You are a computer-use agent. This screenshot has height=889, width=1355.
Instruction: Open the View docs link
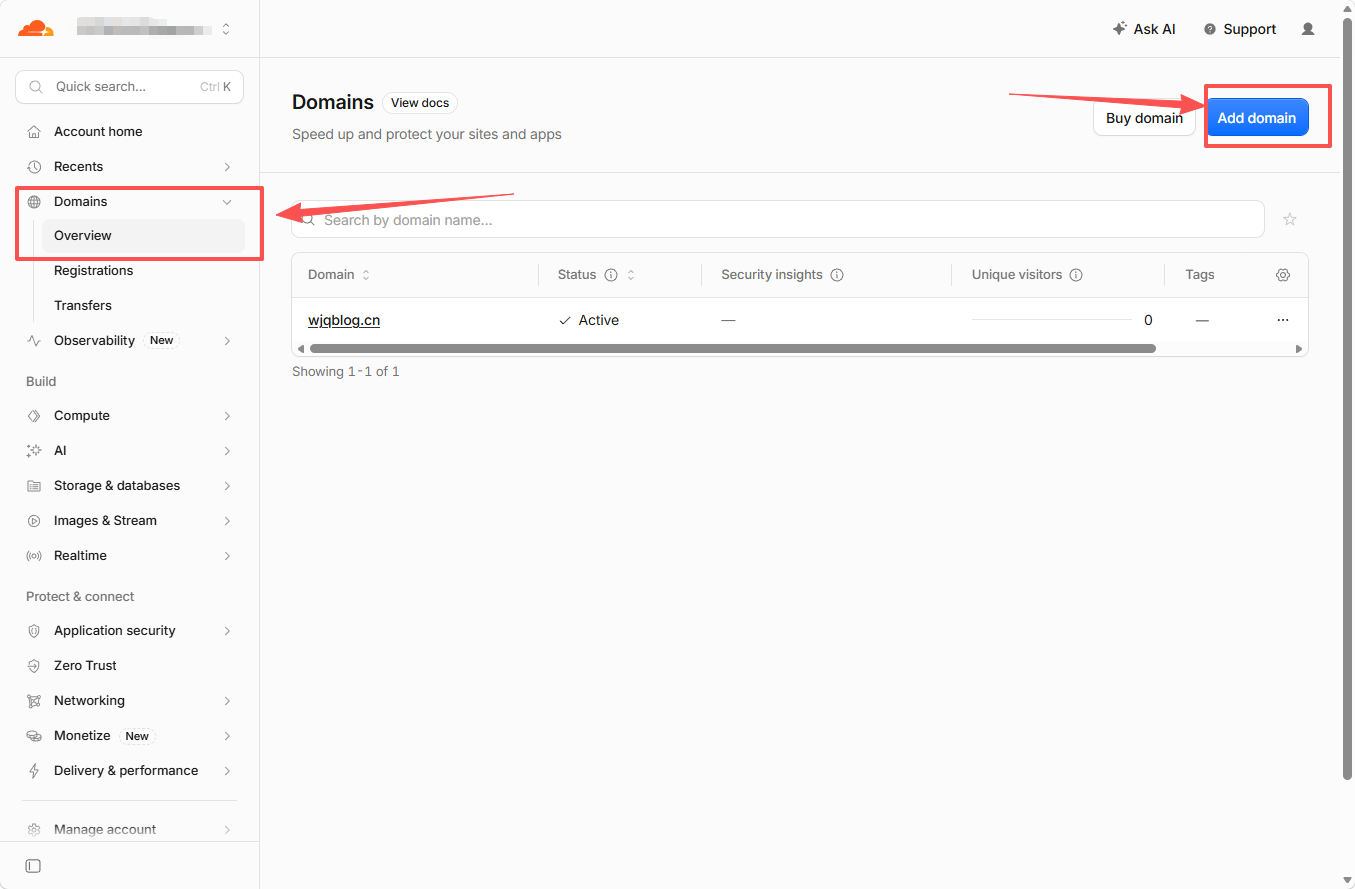420,103
